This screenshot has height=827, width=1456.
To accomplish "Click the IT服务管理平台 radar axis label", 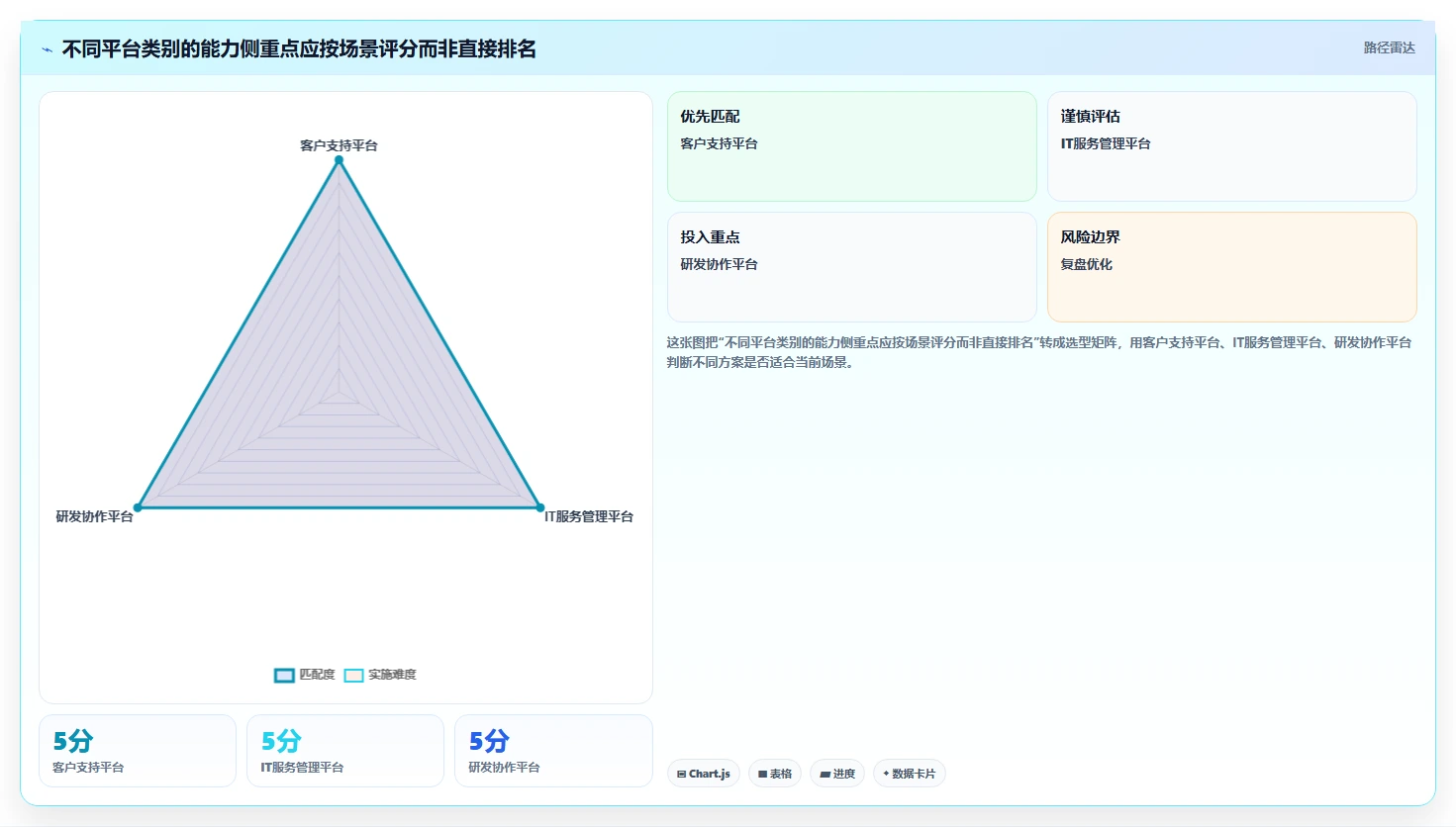I will (589, 516).
